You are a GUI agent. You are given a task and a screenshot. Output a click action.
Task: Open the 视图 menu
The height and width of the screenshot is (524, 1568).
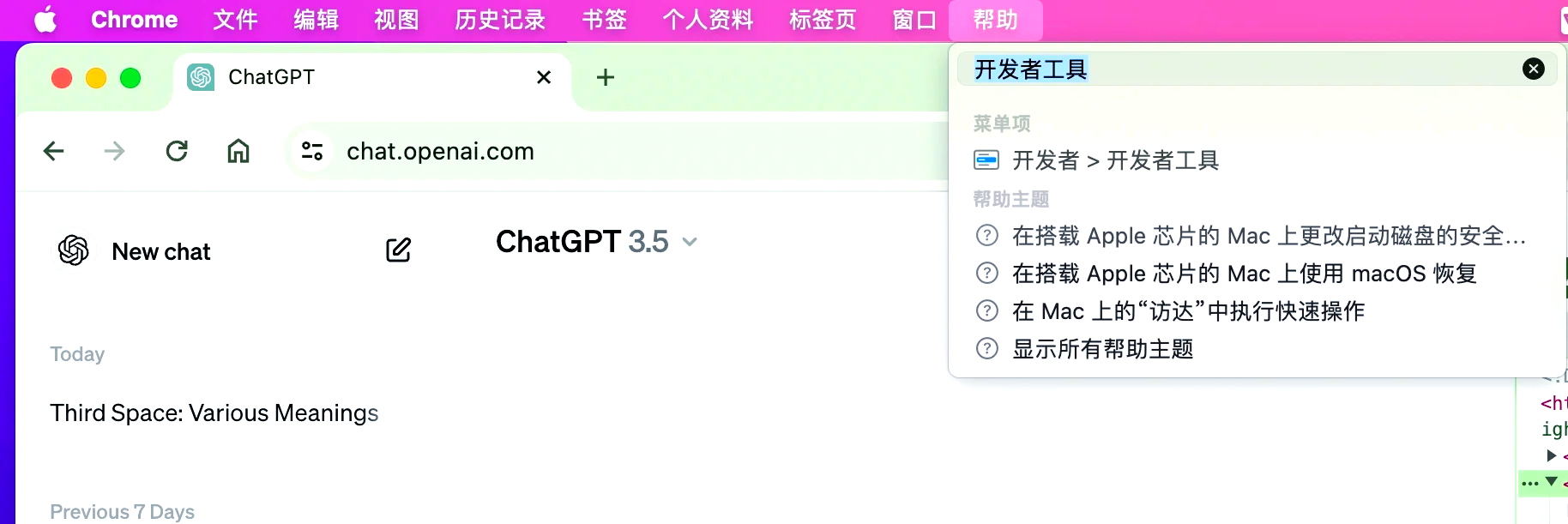[396, 20]
